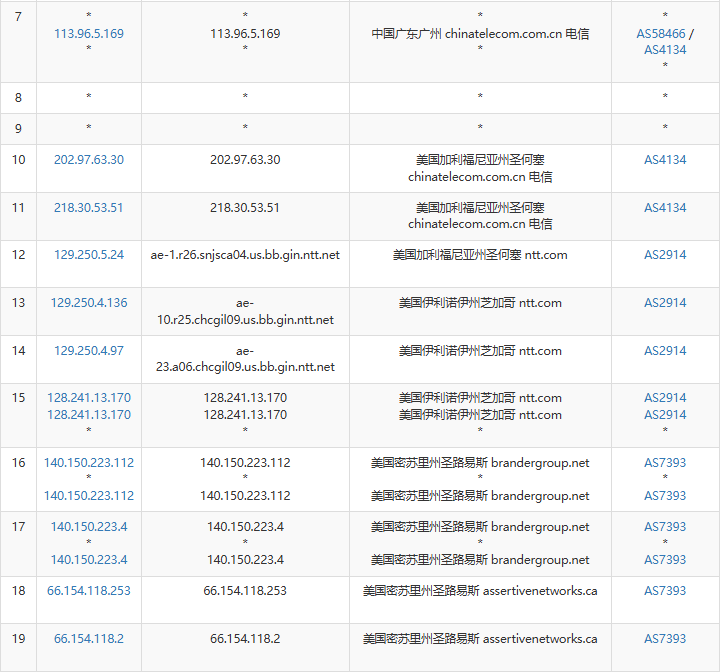The width and height of the screenshot is (720, 672).
Task: Open AS4134 link in hop 10 row
Action: [x=665, y=159]
